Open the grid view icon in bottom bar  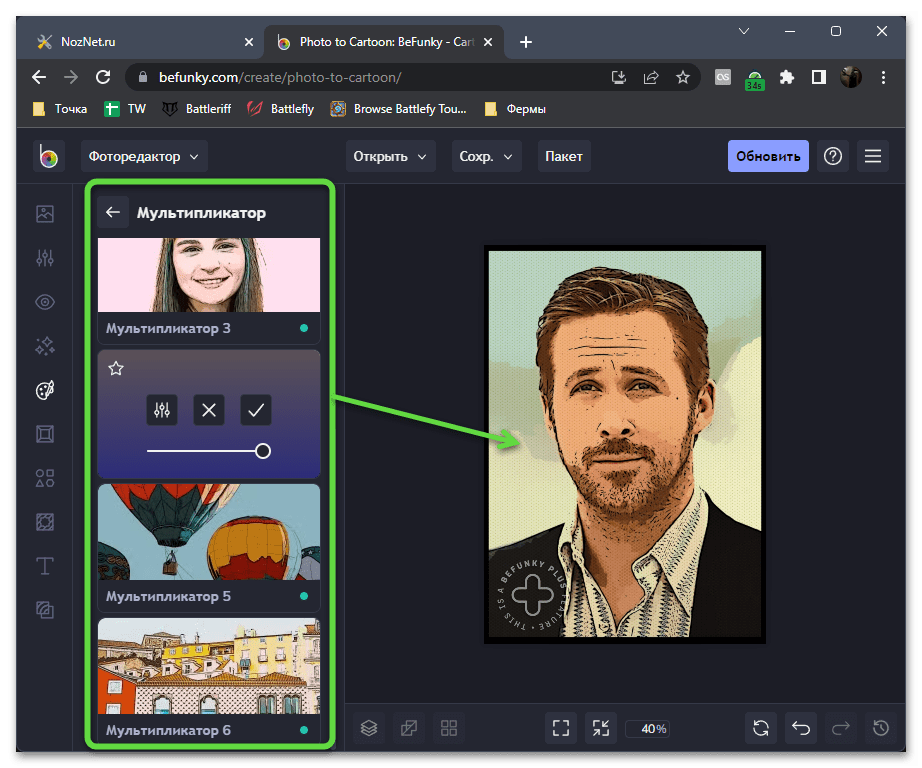pos(449,729)
